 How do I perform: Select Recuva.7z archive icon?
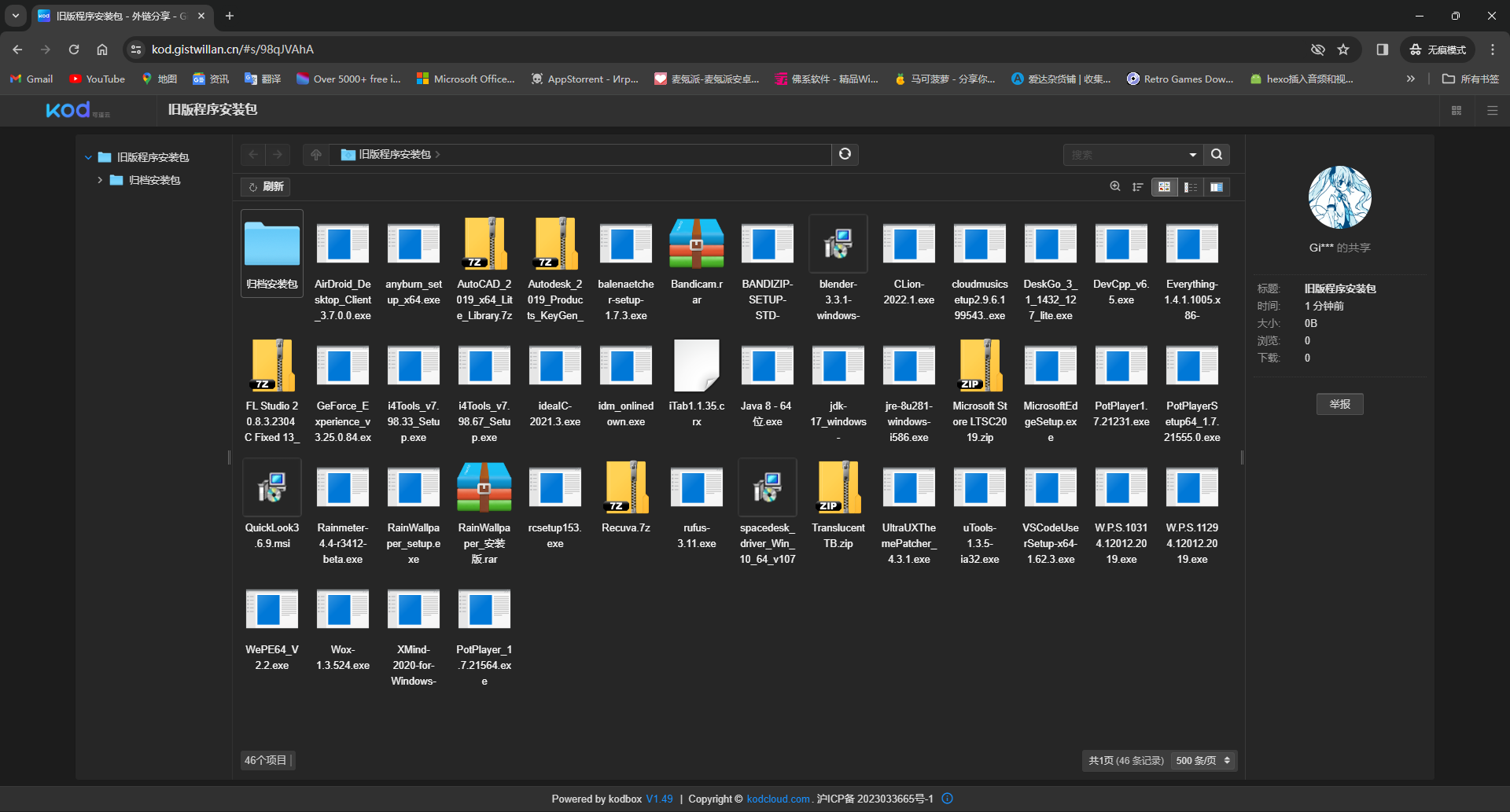click(626, 487)
